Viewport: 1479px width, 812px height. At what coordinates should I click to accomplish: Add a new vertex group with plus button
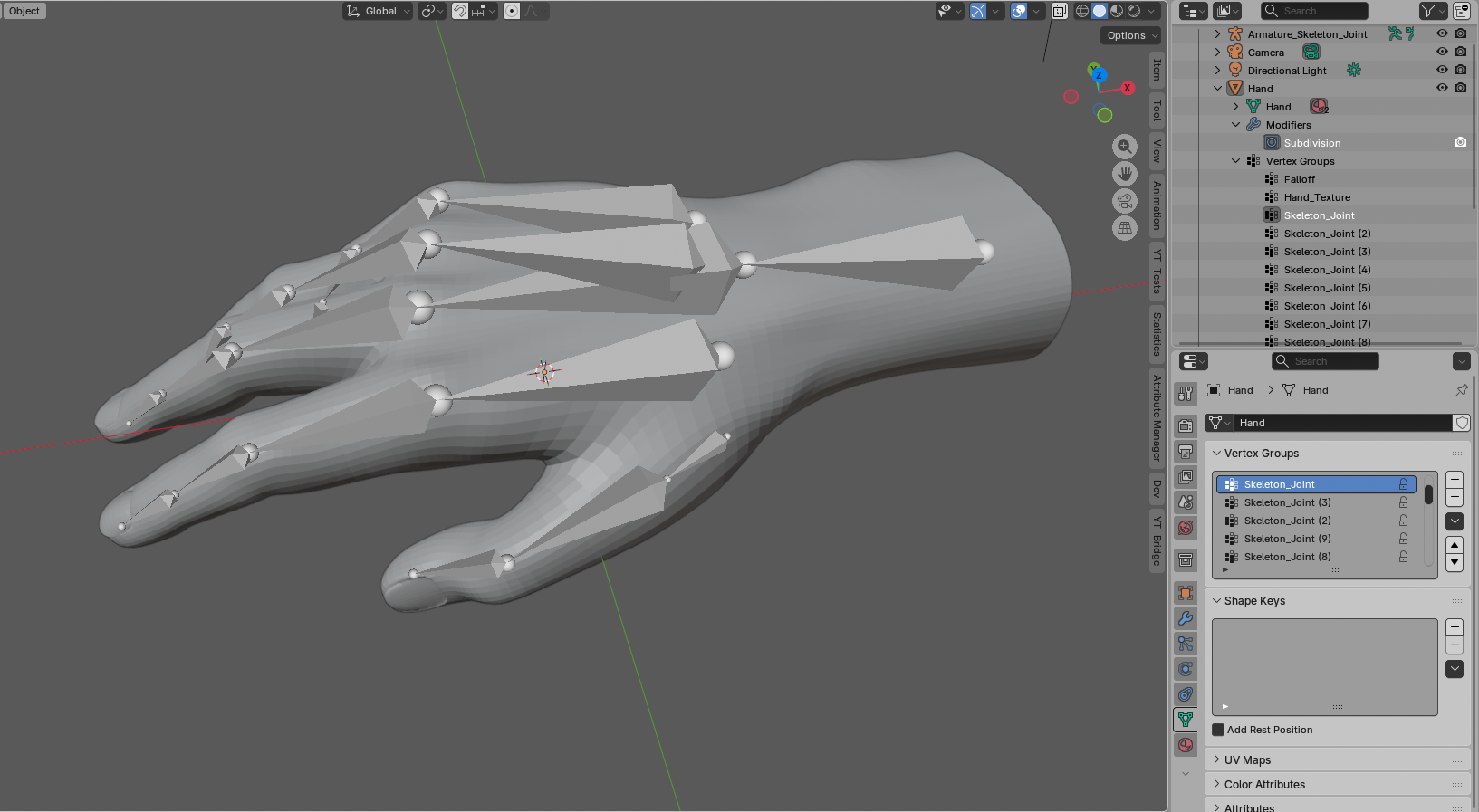tap(1455, 480)
